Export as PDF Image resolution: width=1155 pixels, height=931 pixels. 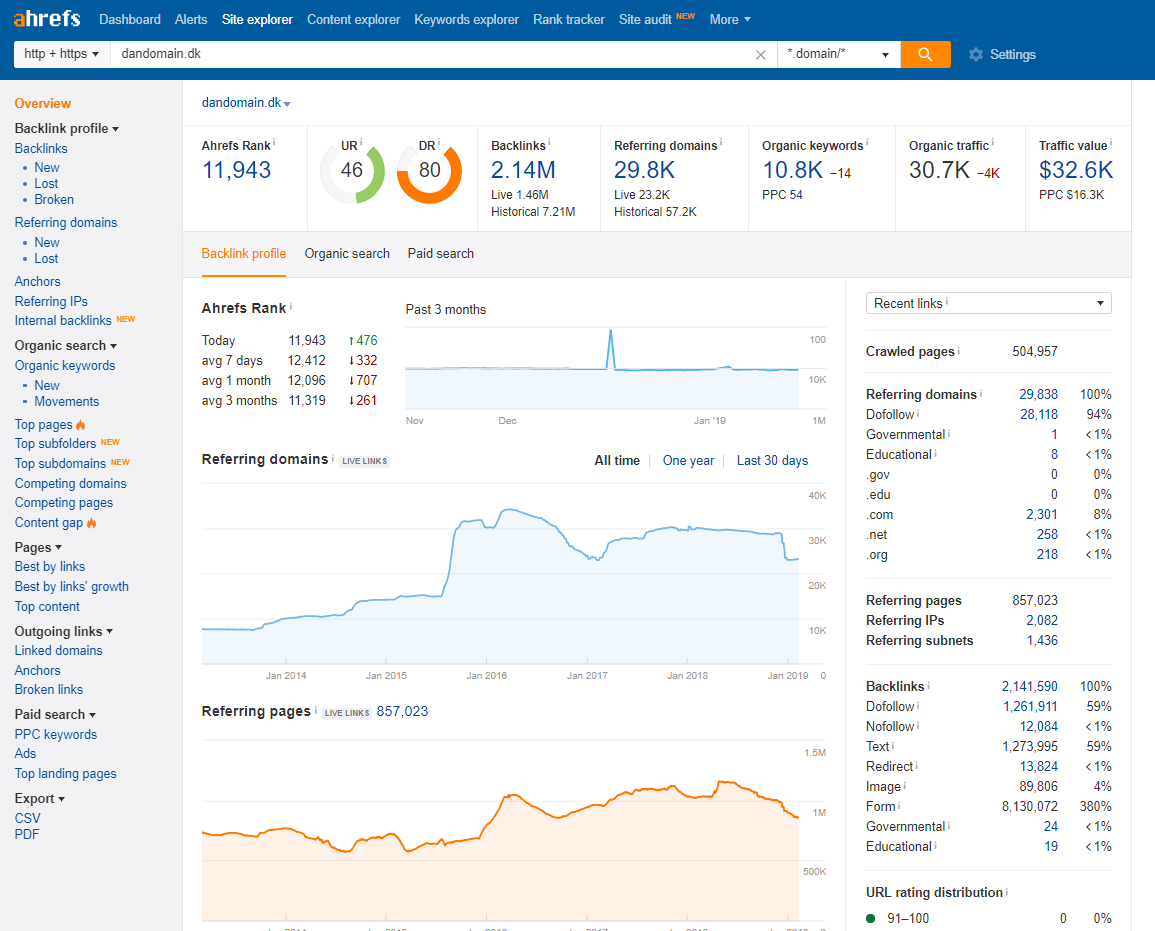[x=27, y=835]
